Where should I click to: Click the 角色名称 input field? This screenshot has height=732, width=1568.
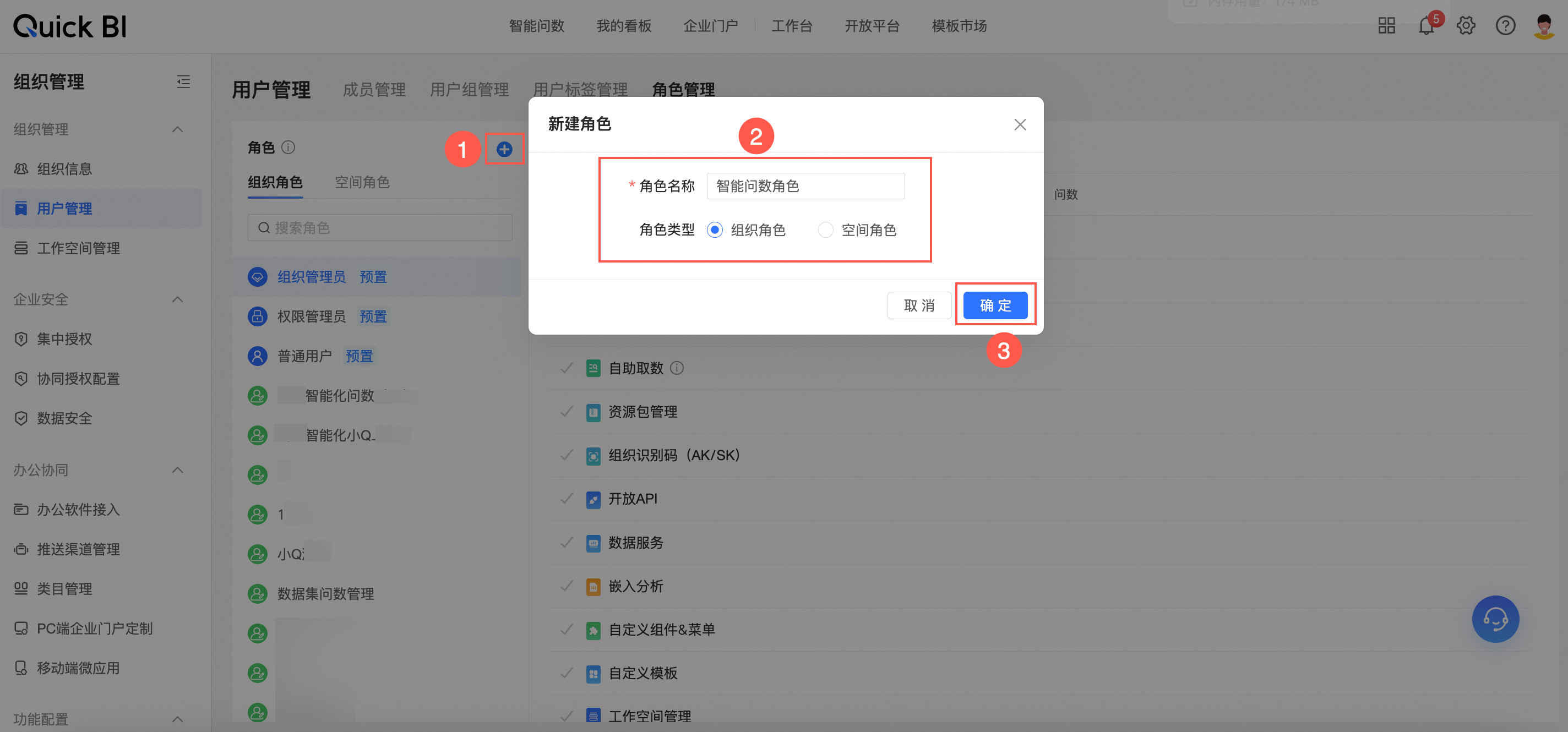(x=805, y=185)
